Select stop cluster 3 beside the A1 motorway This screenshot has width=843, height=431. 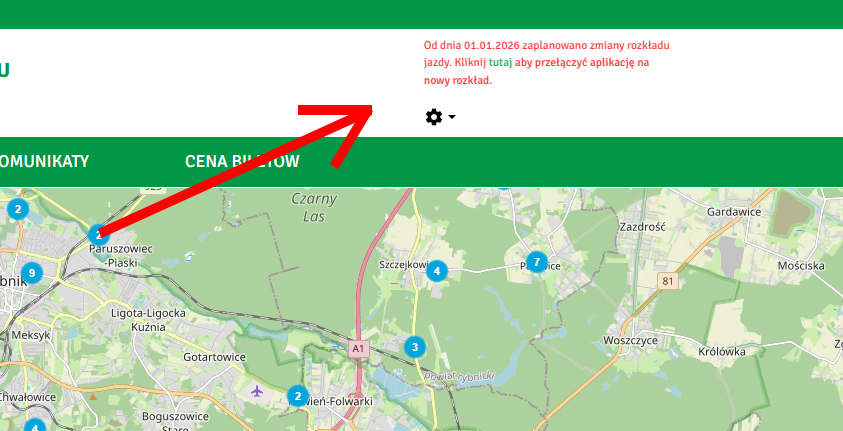(x=415, y=347)
